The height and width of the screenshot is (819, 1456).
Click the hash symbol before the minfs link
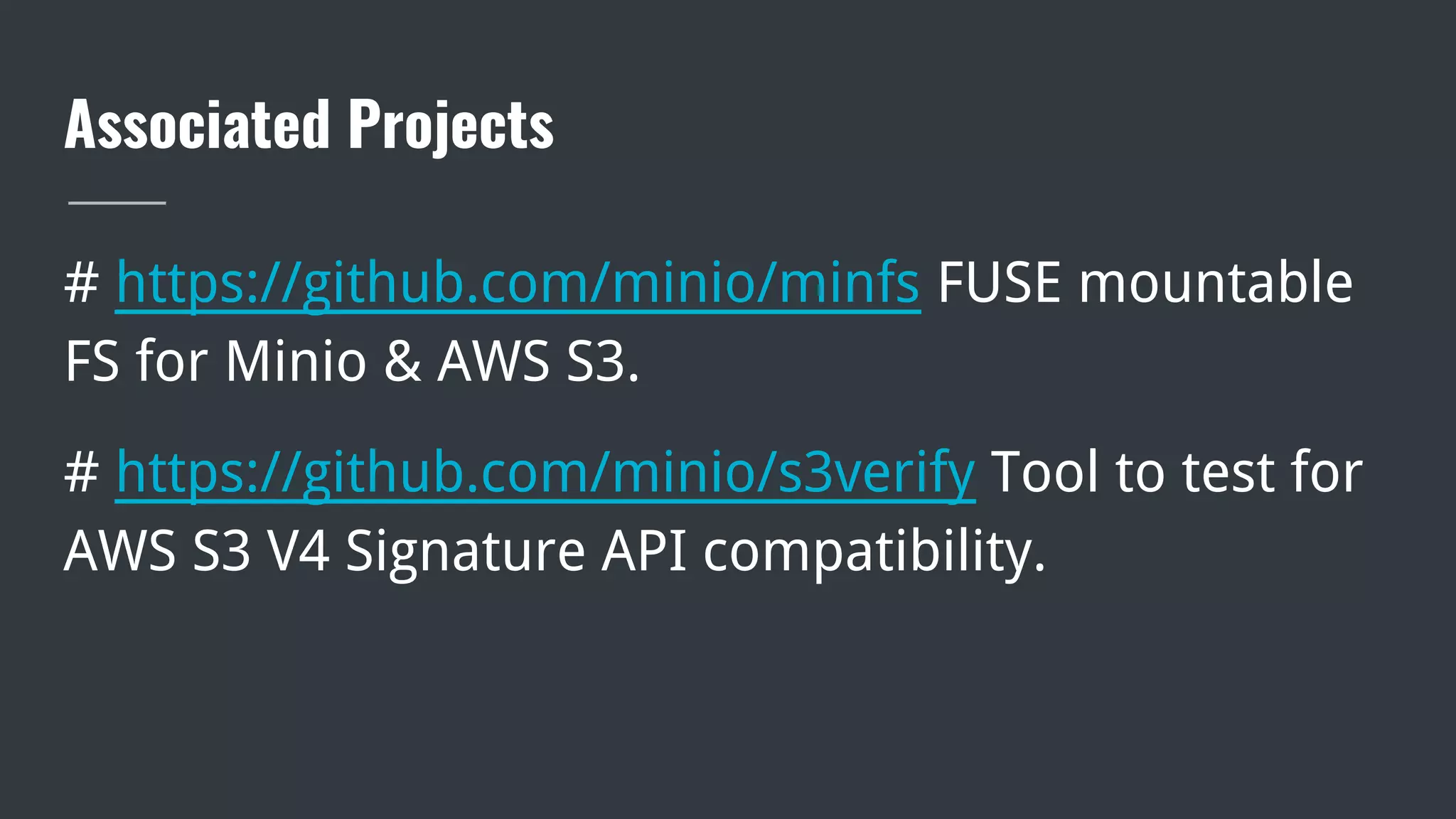82,283
